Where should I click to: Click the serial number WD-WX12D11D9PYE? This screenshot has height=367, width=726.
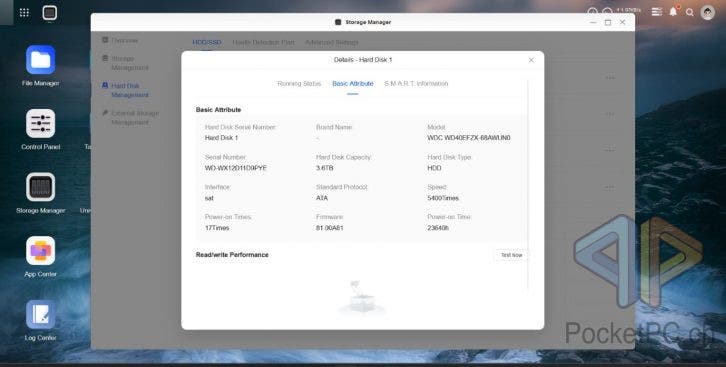236,168
